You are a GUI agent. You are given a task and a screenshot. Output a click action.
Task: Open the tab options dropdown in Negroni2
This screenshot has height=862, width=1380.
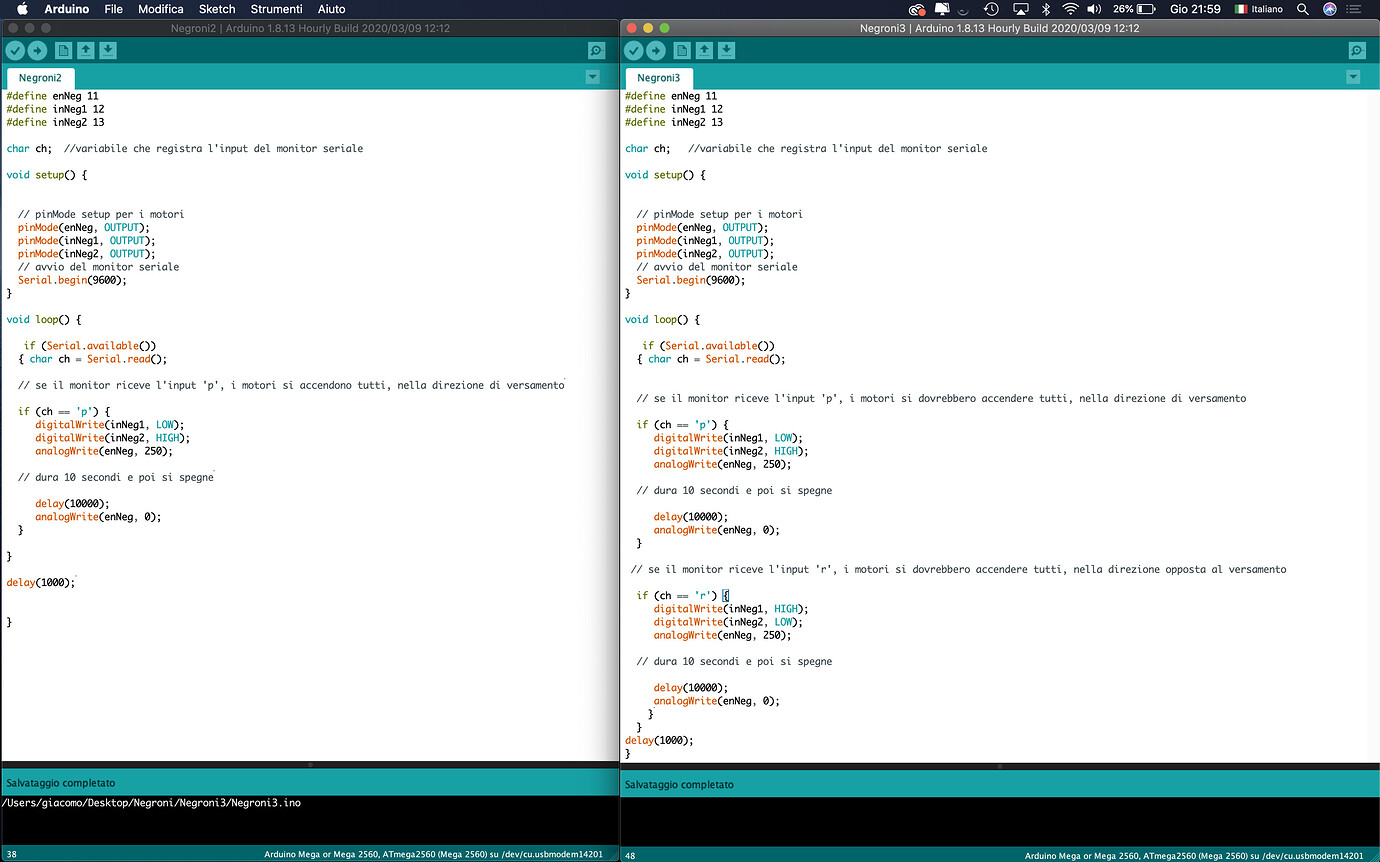[593, 76]
